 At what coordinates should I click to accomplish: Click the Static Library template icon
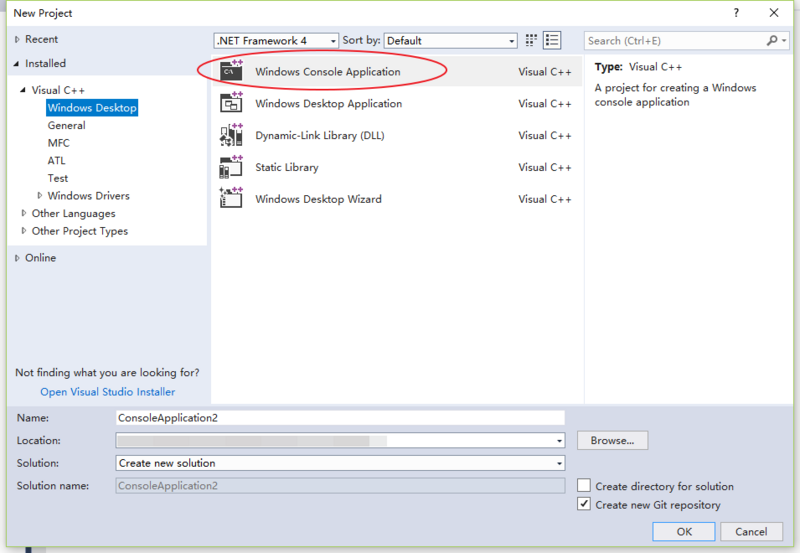pyautogui.click(x=231, y=167)
